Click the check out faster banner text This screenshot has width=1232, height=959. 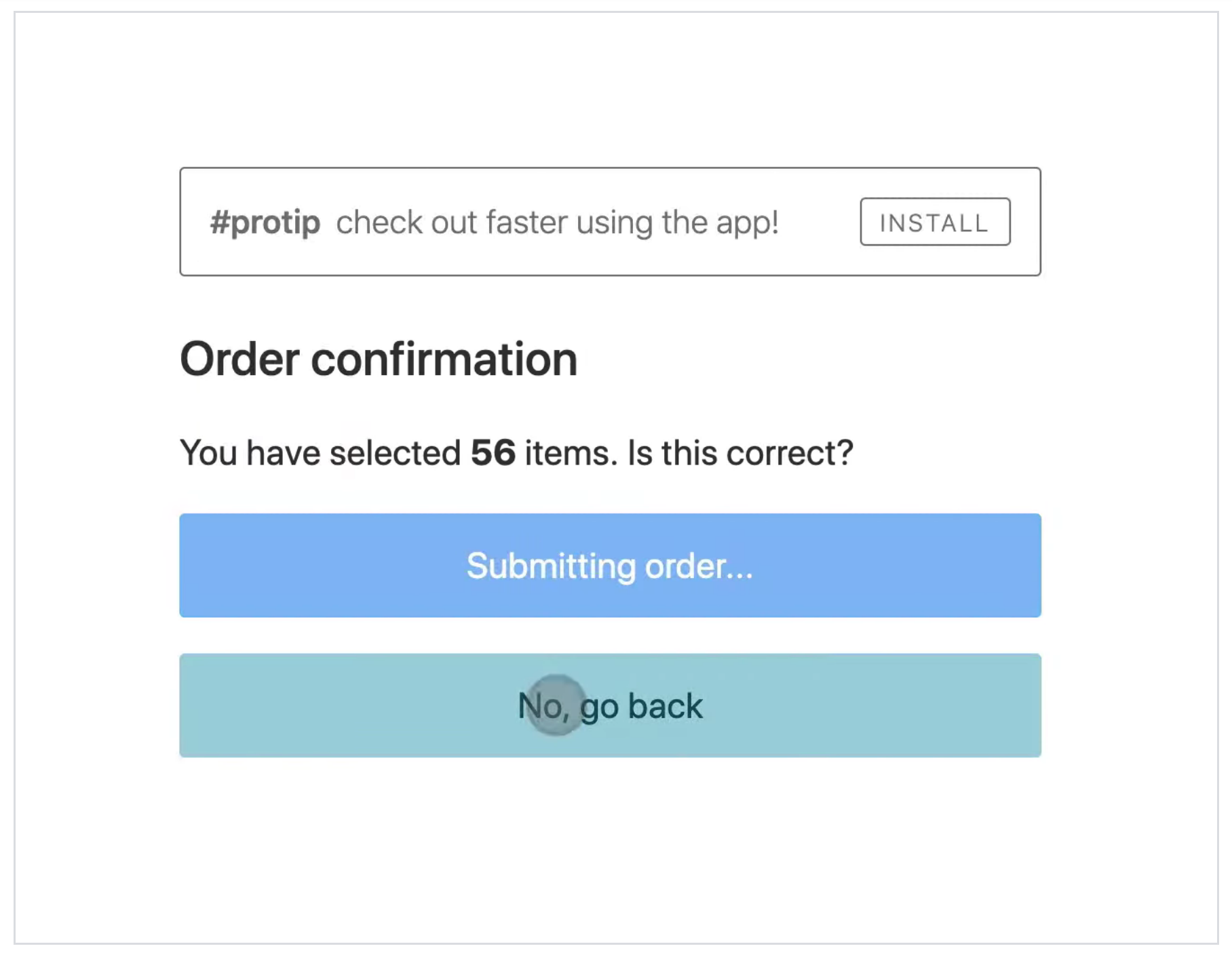[558, 222]
